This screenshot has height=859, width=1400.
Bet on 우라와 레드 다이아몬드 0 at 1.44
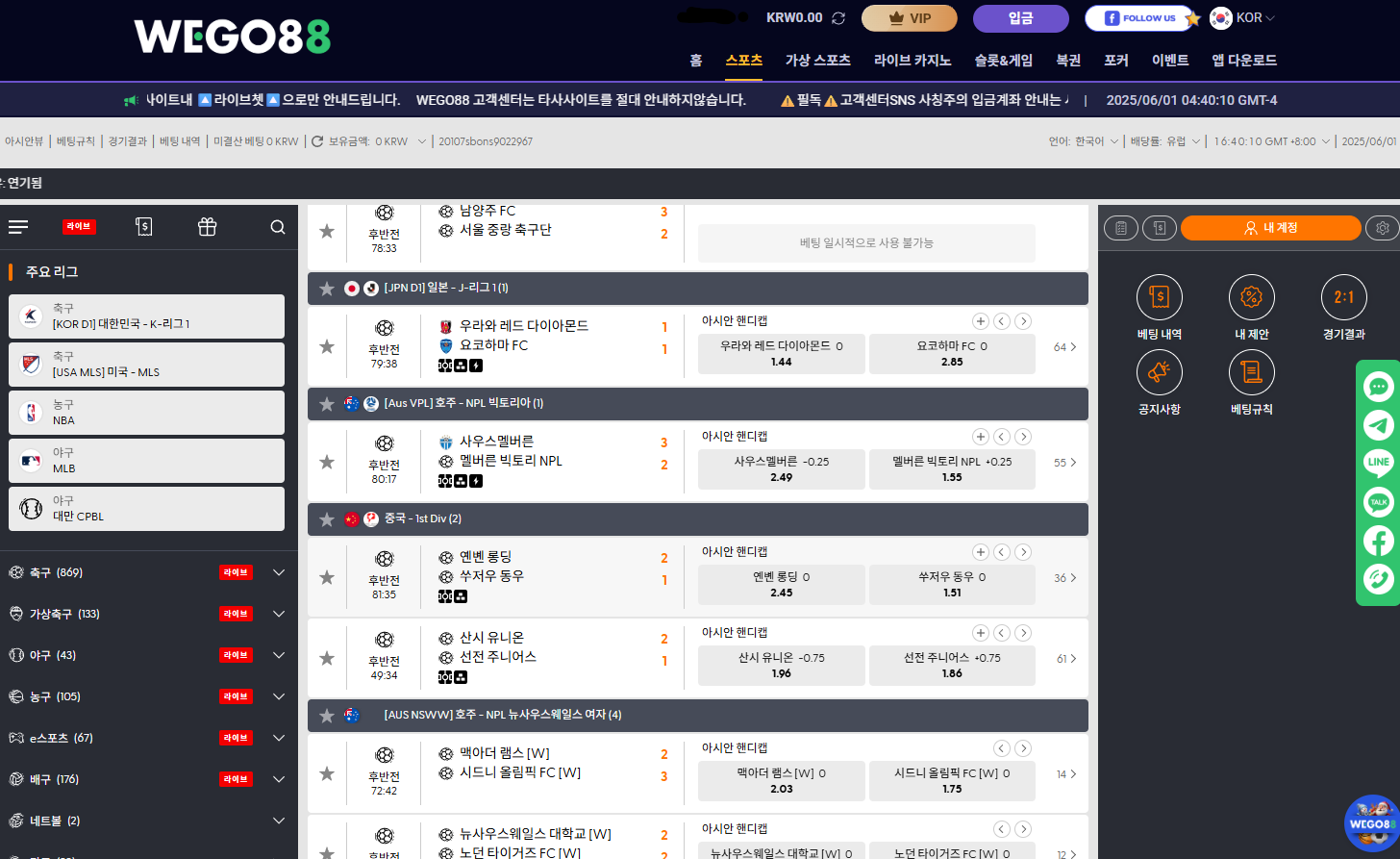pos(782,353)
